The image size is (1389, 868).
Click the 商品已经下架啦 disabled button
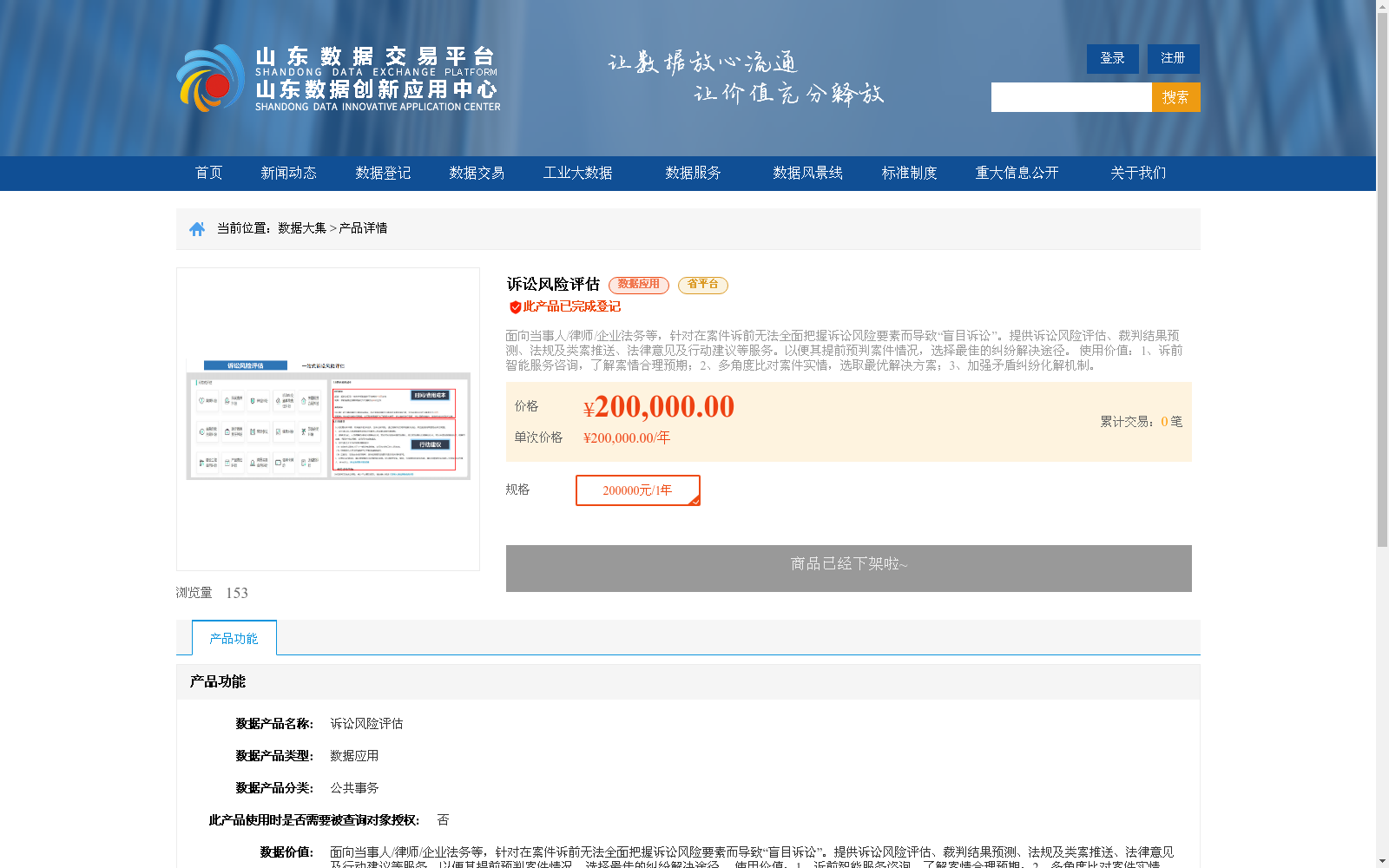[849, 569]
